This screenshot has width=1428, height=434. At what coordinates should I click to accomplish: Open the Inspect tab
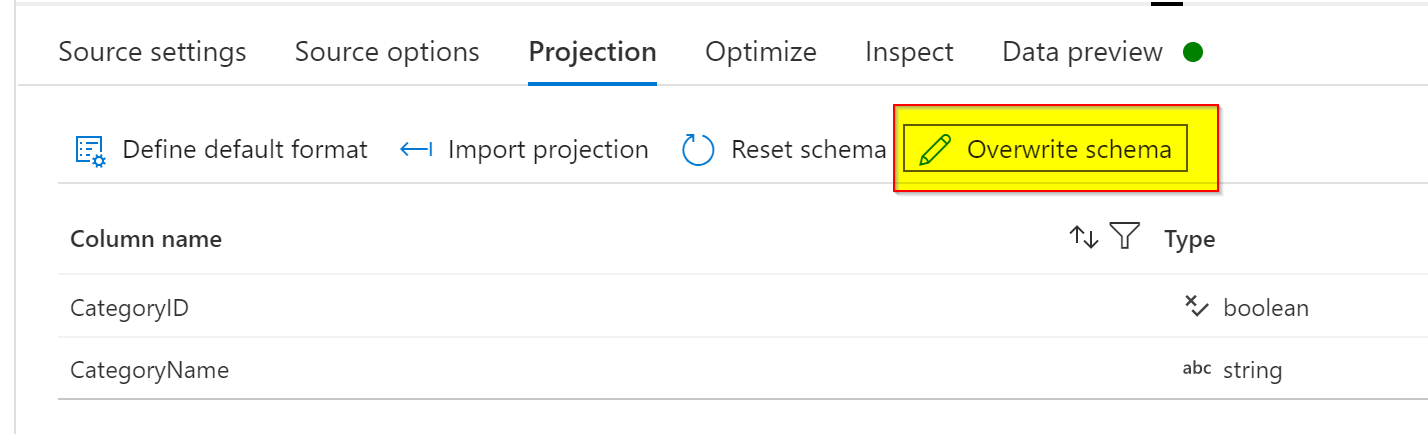pos(909,52)
